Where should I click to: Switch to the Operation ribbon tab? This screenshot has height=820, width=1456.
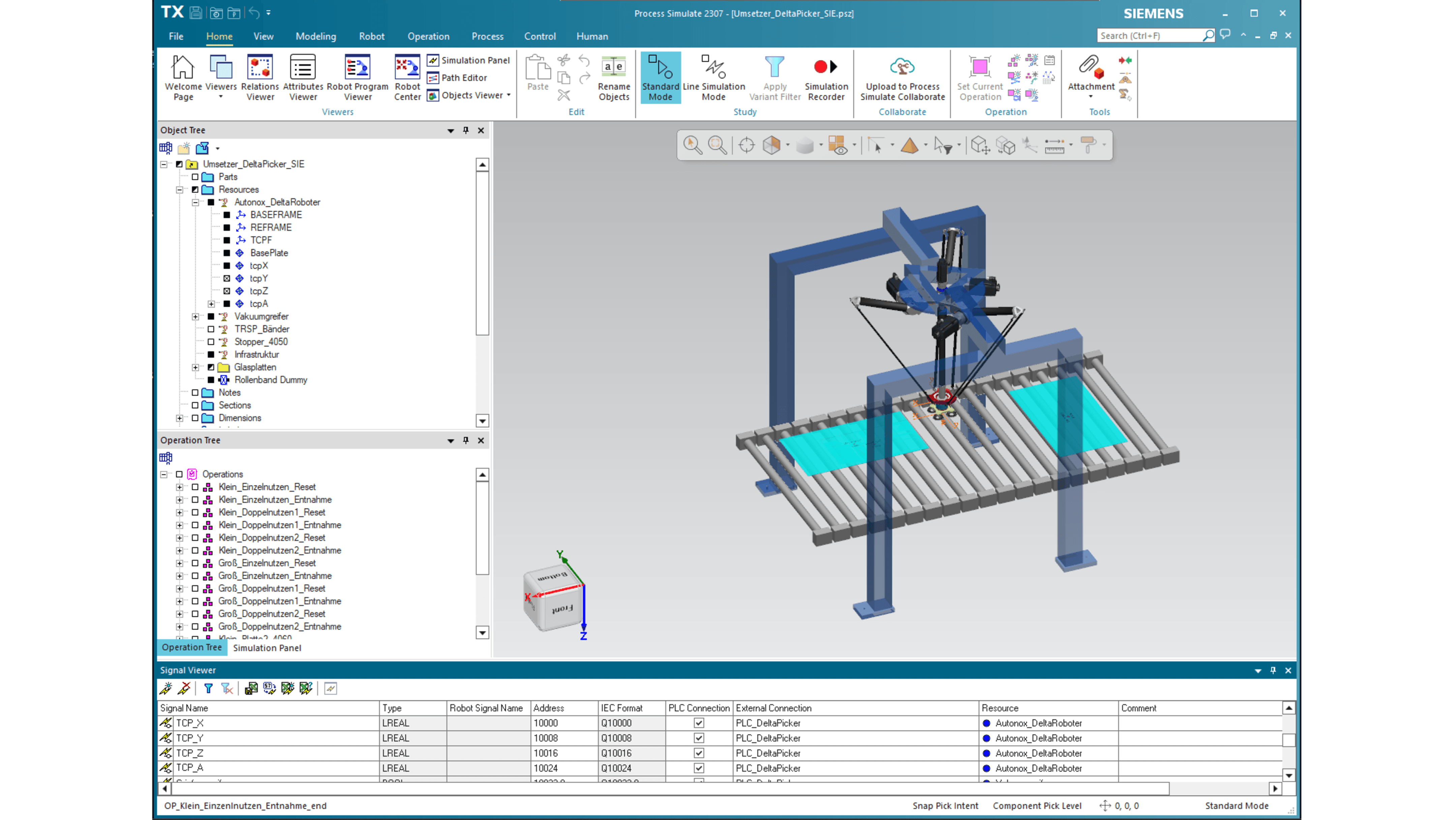coord(428,36)
